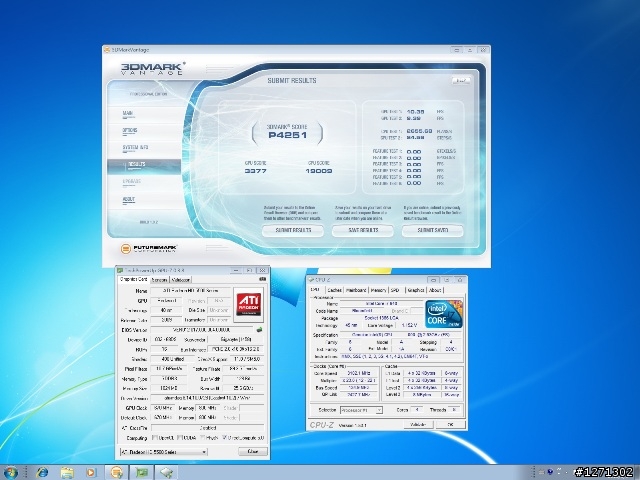This screenshot has height=480, width=640.
Task: Switch to CPU-Z taskbar button
Action: tap(167, 473)
